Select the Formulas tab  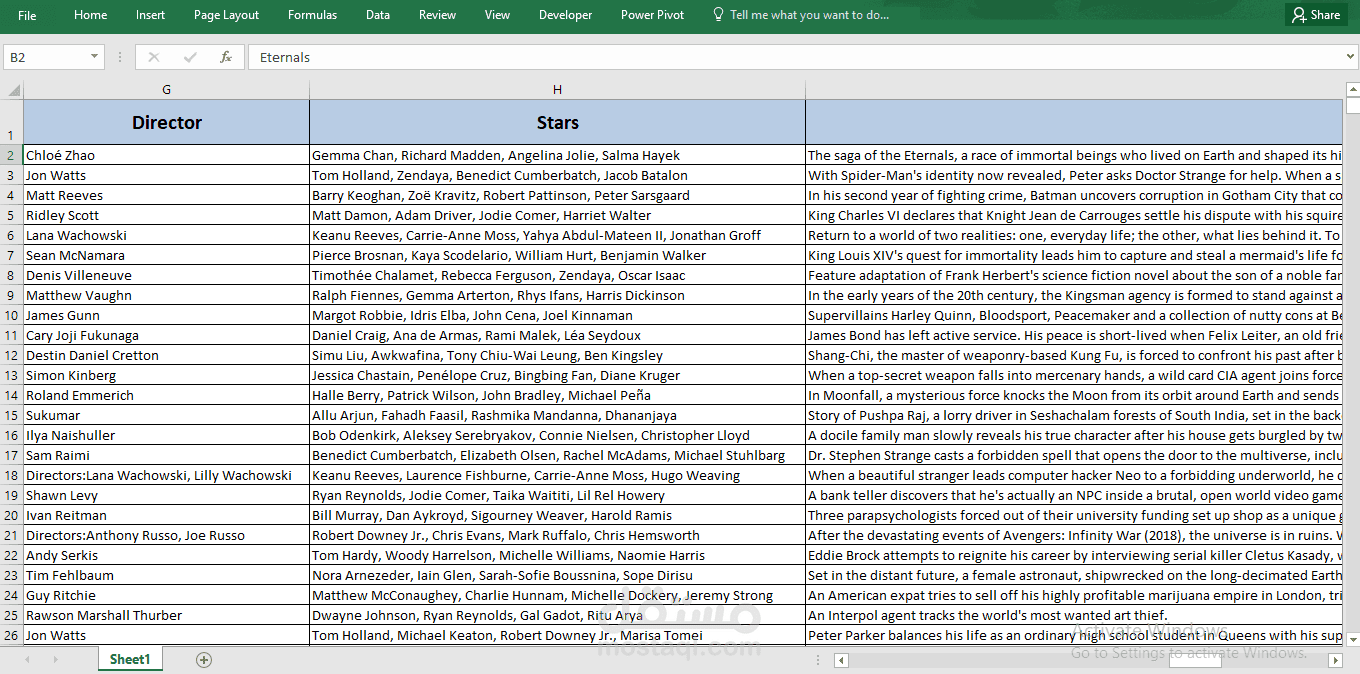[312, 15]
